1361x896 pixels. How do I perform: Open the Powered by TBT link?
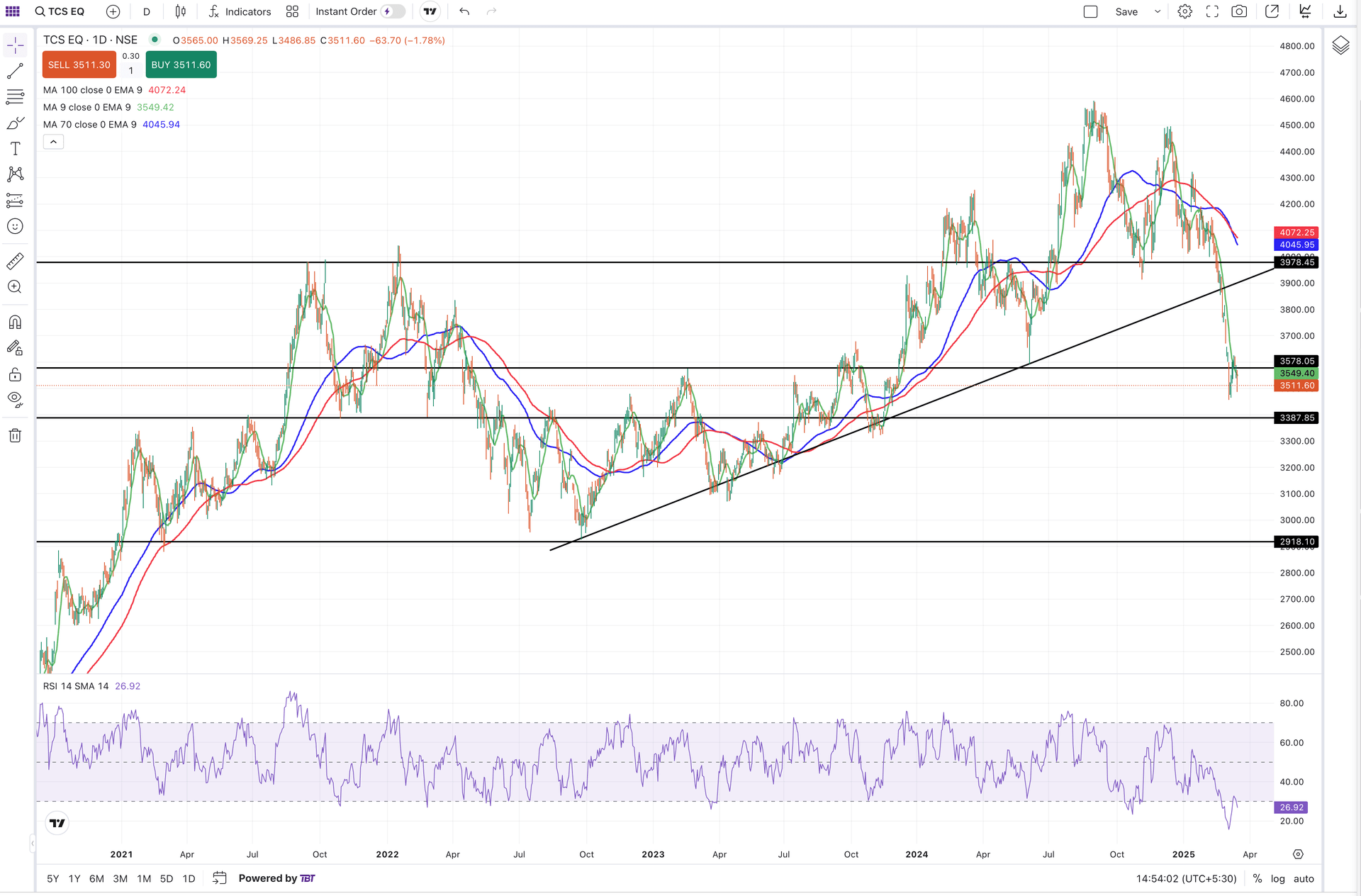[276, 879]
